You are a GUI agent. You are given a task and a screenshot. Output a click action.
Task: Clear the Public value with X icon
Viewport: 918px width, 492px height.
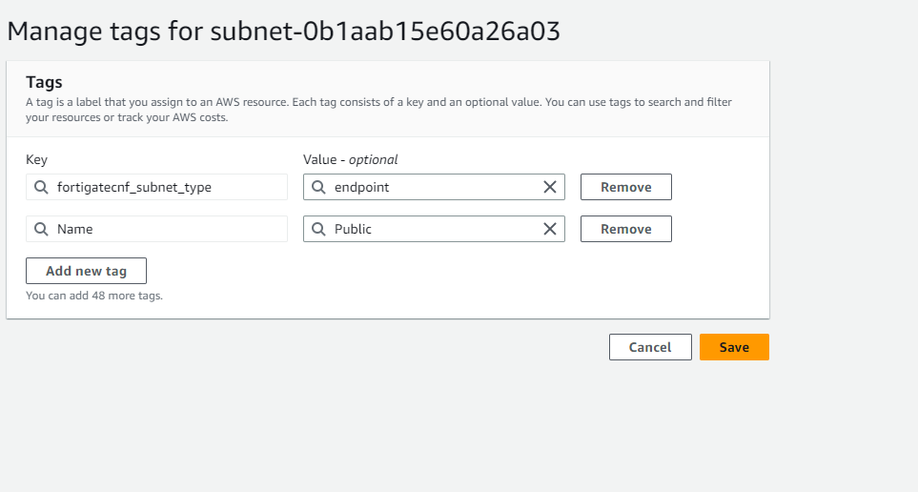pos(549,229)
